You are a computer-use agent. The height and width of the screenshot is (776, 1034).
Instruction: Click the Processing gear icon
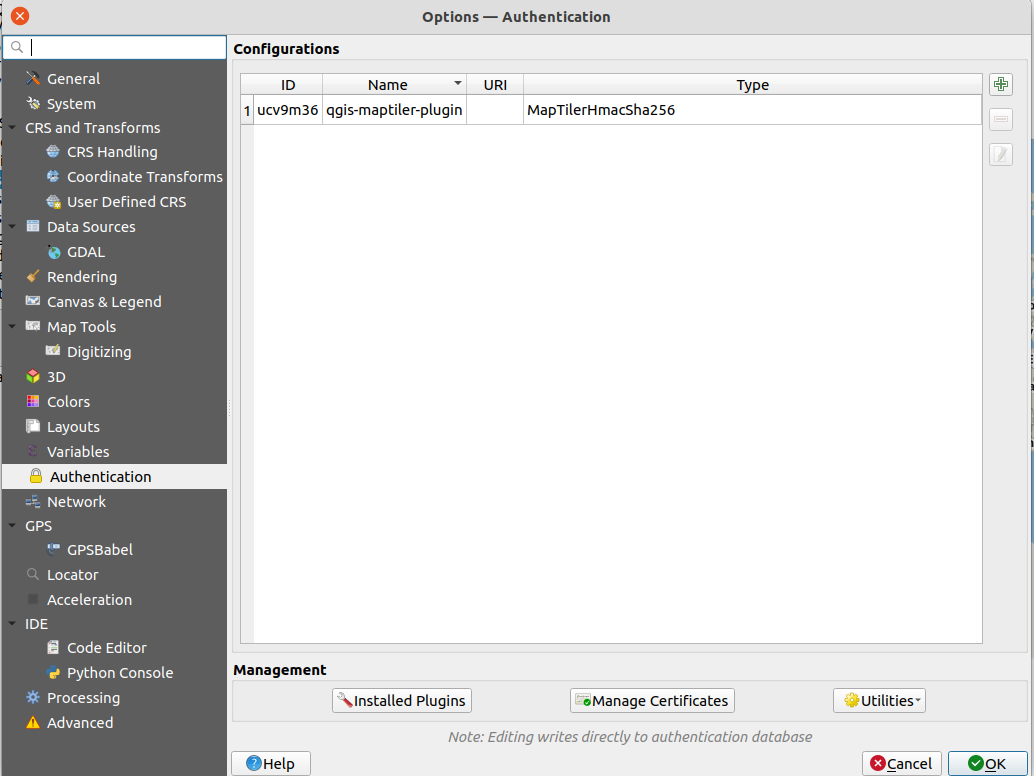tap(33, 698)
